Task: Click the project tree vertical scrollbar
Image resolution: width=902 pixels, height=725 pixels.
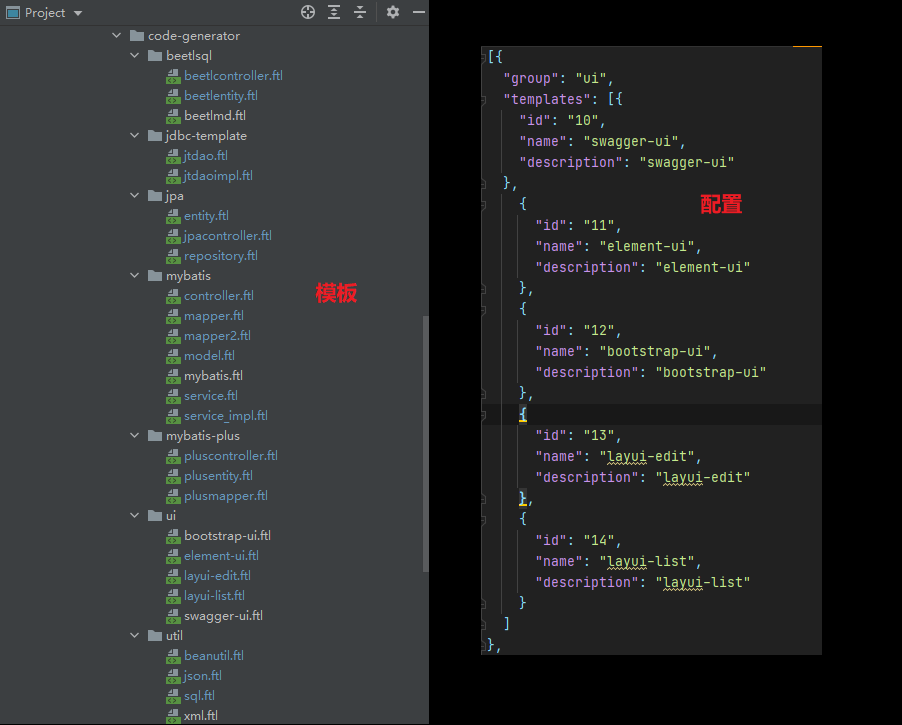Action: tap(426, 440)
